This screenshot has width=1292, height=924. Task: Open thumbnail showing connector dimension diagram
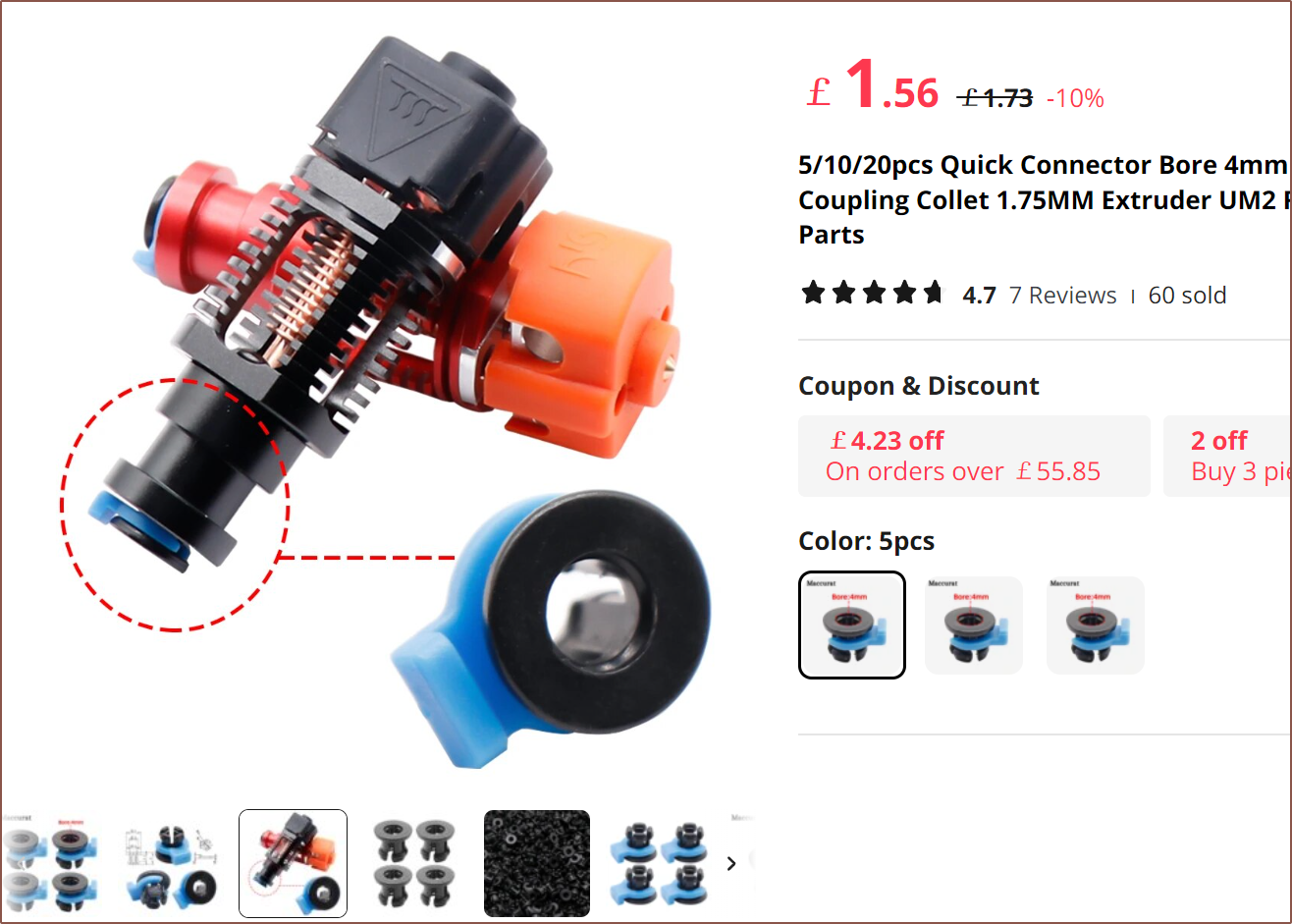click(x=170, y=863)
